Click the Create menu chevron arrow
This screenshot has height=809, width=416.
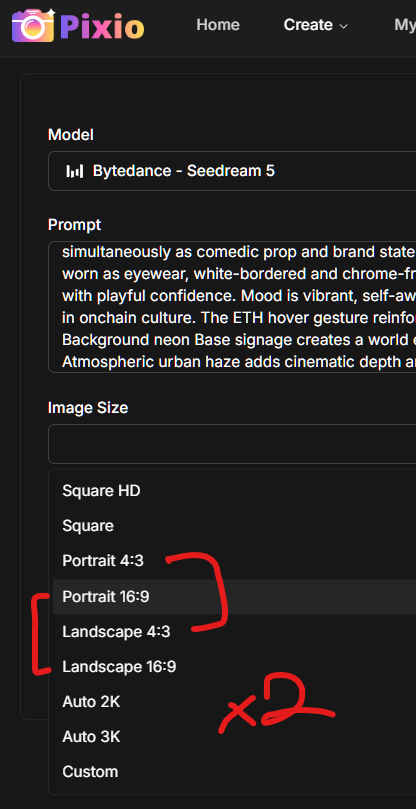(x=343, y=26)
